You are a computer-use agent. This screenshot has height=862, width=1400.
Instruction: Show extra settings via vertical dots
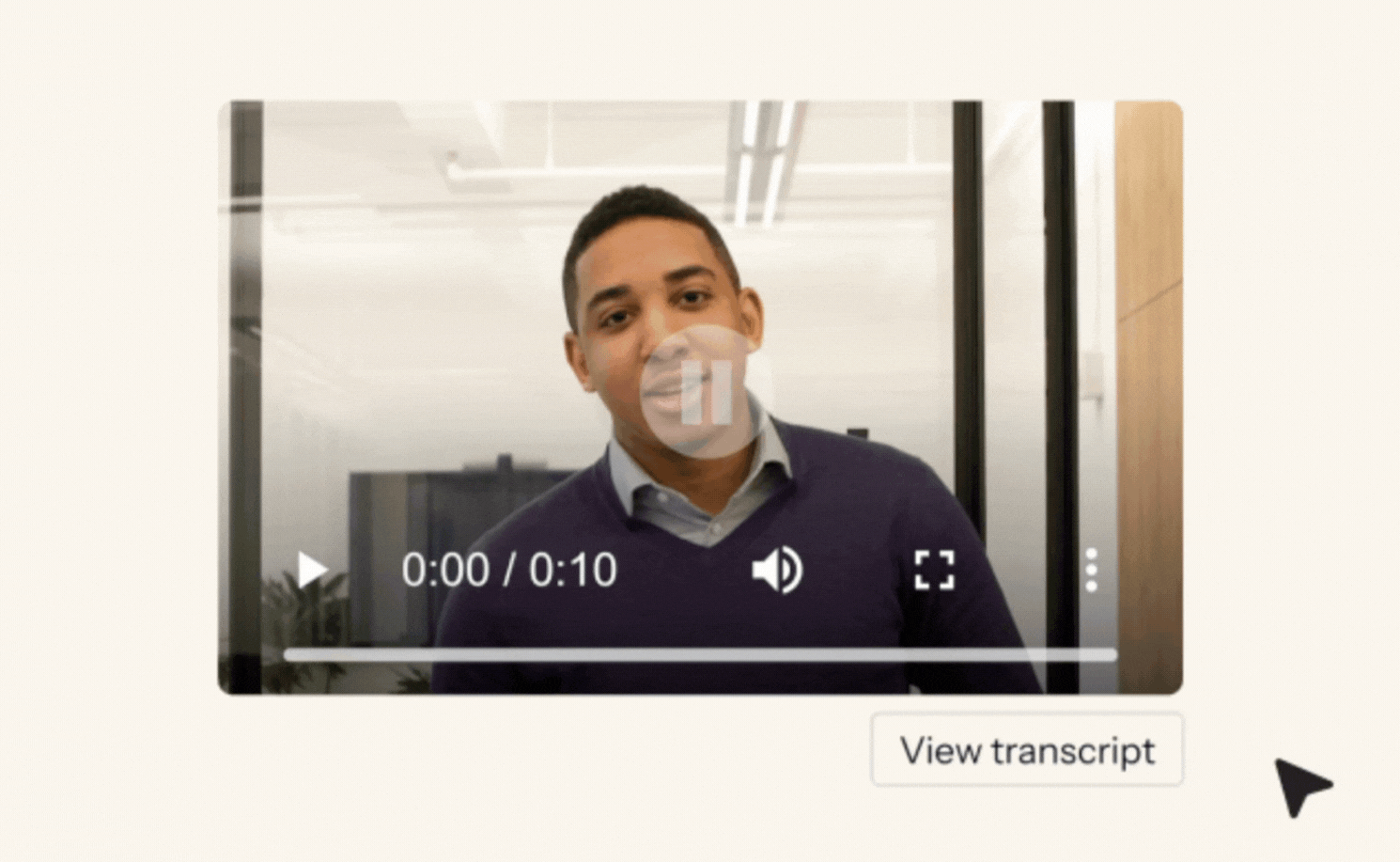point(1091,570)
